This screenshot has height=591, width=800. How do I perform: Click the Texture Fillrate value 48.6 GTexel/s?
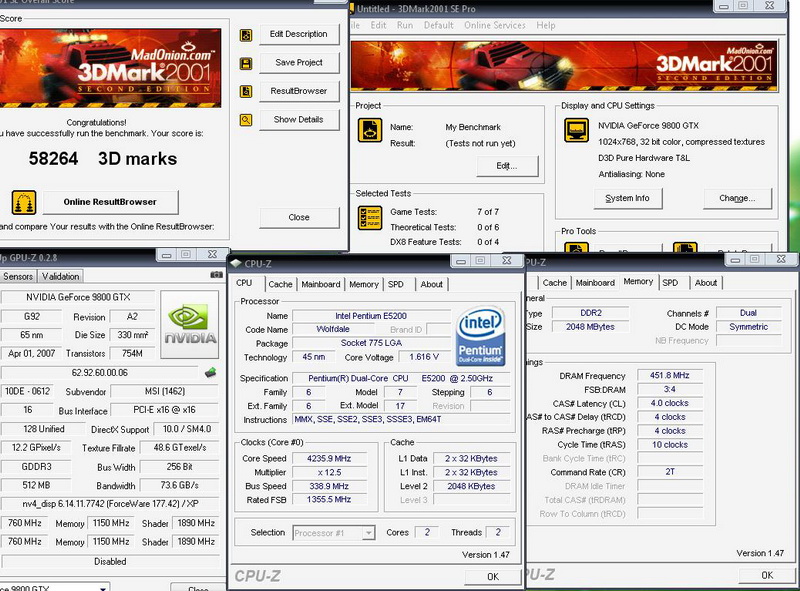pyautogui.click(x=180, y=448)
